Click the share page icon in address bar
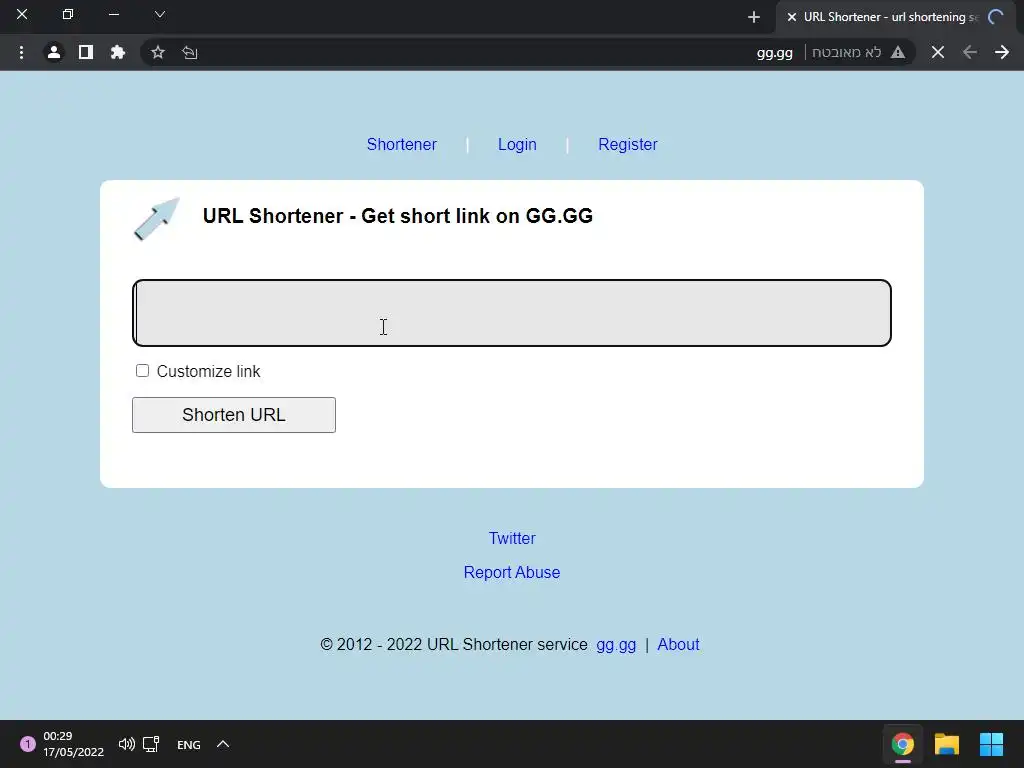This screenshot has width=1024, height=768. pos(189,52)
